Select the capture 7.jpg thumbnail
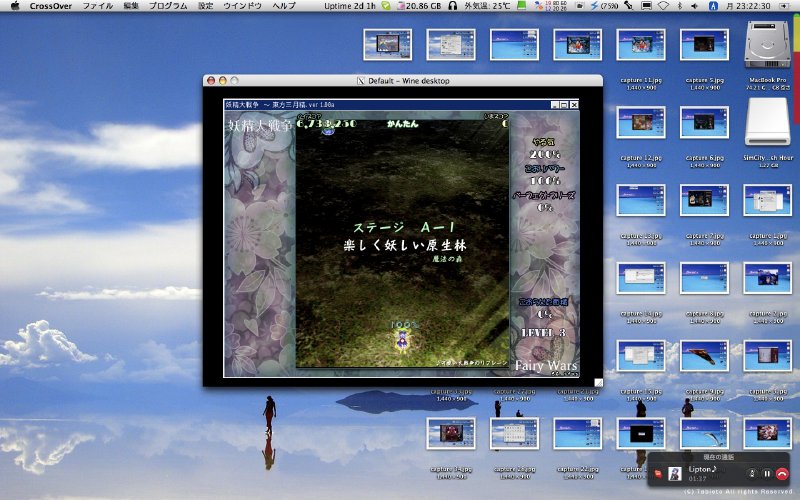This screenshot has width=800, height=500. [x=704, y=201]
